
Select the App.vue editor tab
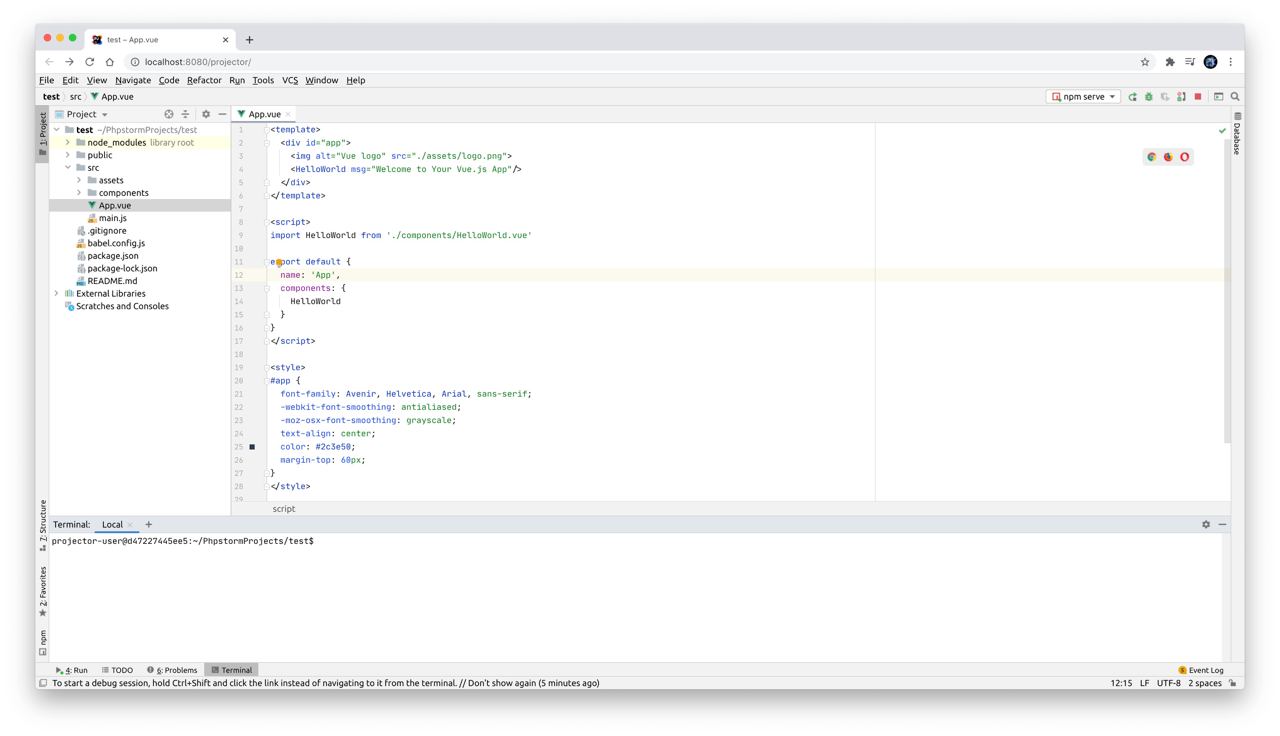265,114
